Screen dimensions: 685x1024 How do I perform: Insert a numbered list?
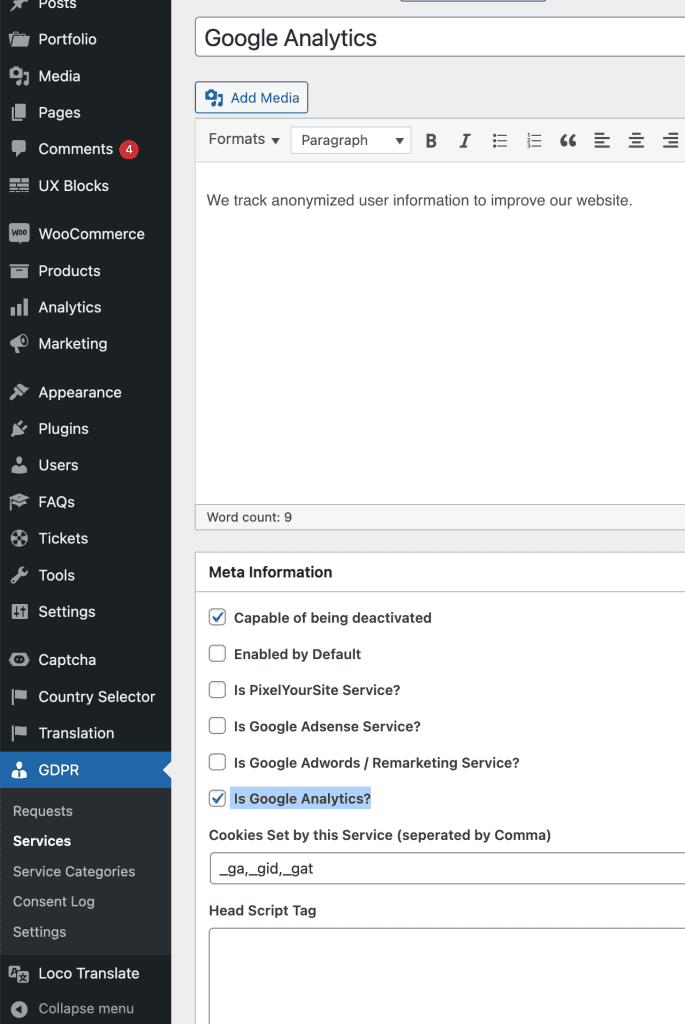(533, 140)
